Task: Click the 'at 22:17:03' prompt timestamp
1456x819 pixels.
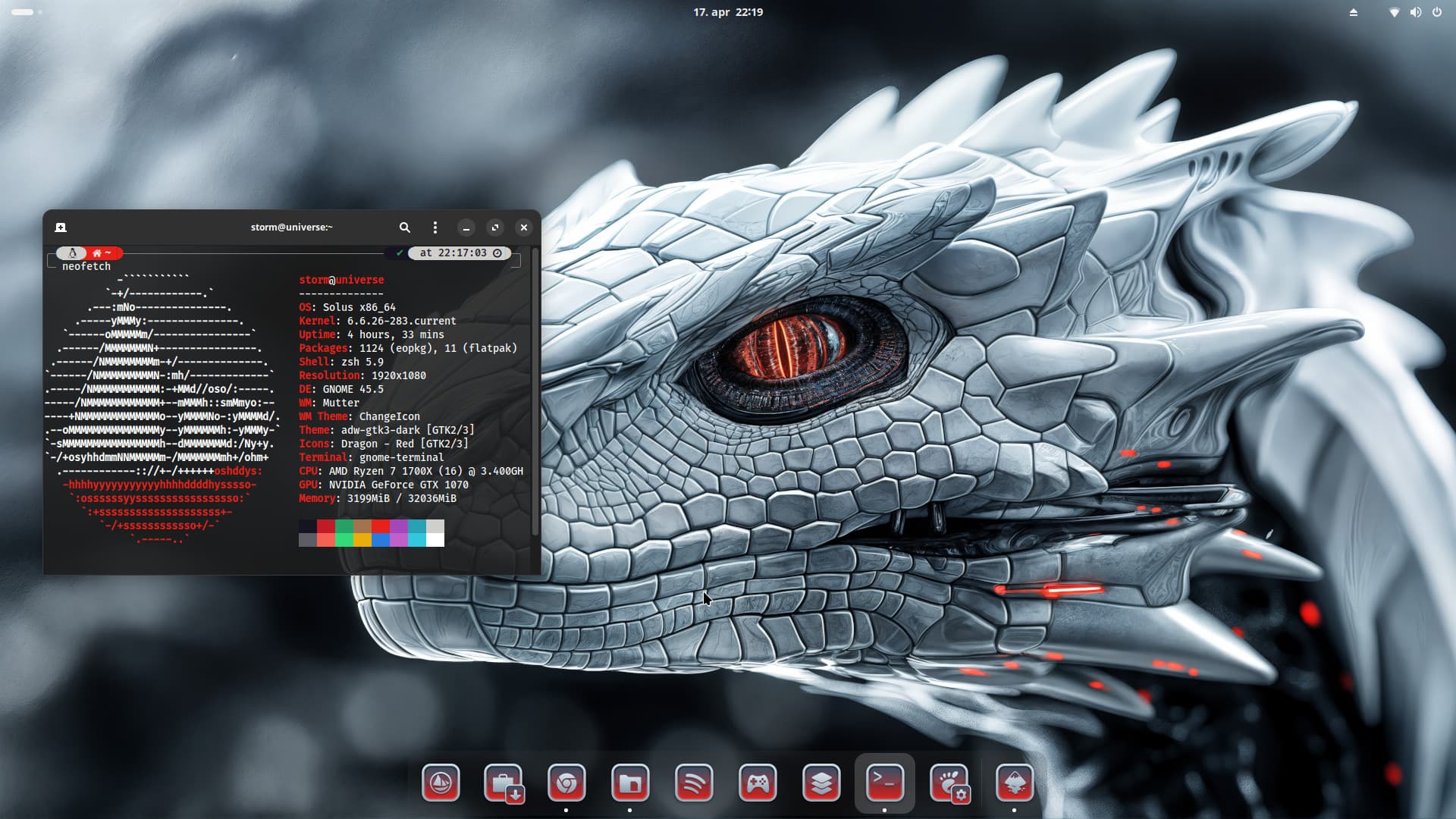Action: pyautogui.click(x=453, y=253)
